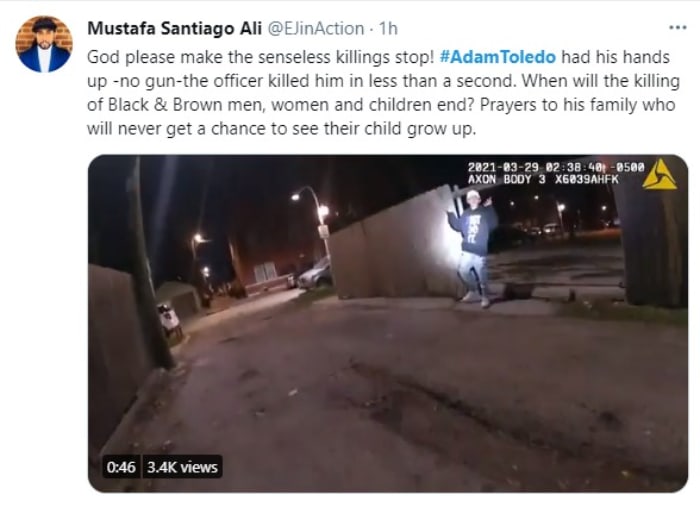Open the @EJinAction handle
Viewport: 700px width, 507px height.
point(316,28)
